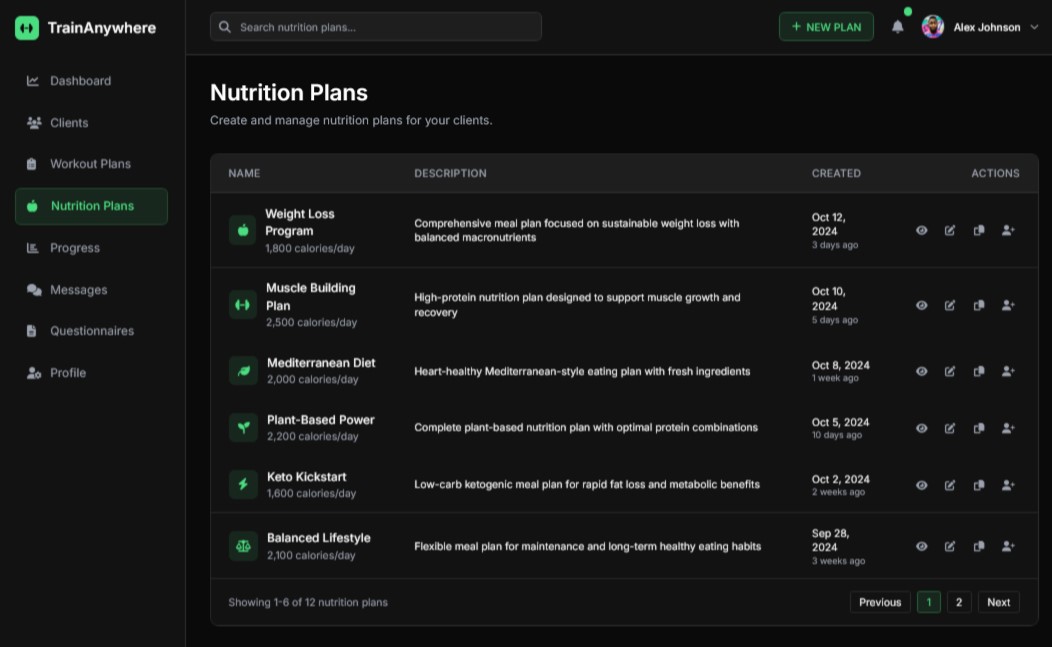Preview Muscle Building Plan with eye icon

[922, 305]
